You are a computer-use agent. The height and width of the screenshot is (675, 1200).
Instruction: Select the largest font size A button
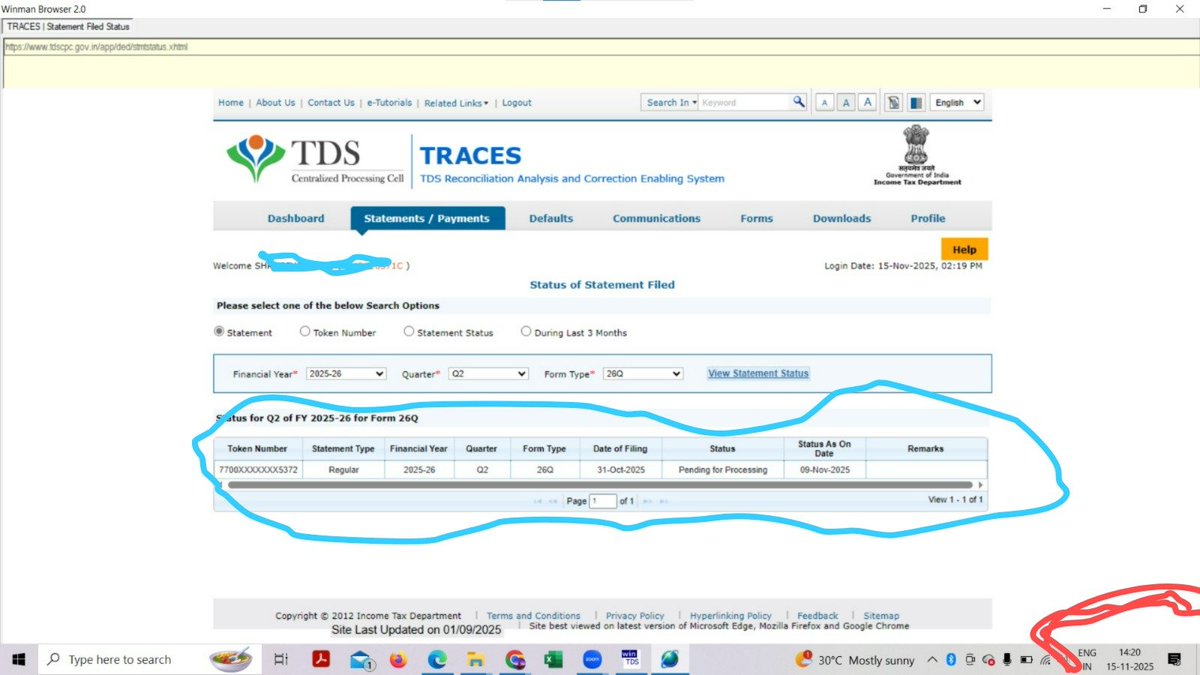[x=867, y=102]
